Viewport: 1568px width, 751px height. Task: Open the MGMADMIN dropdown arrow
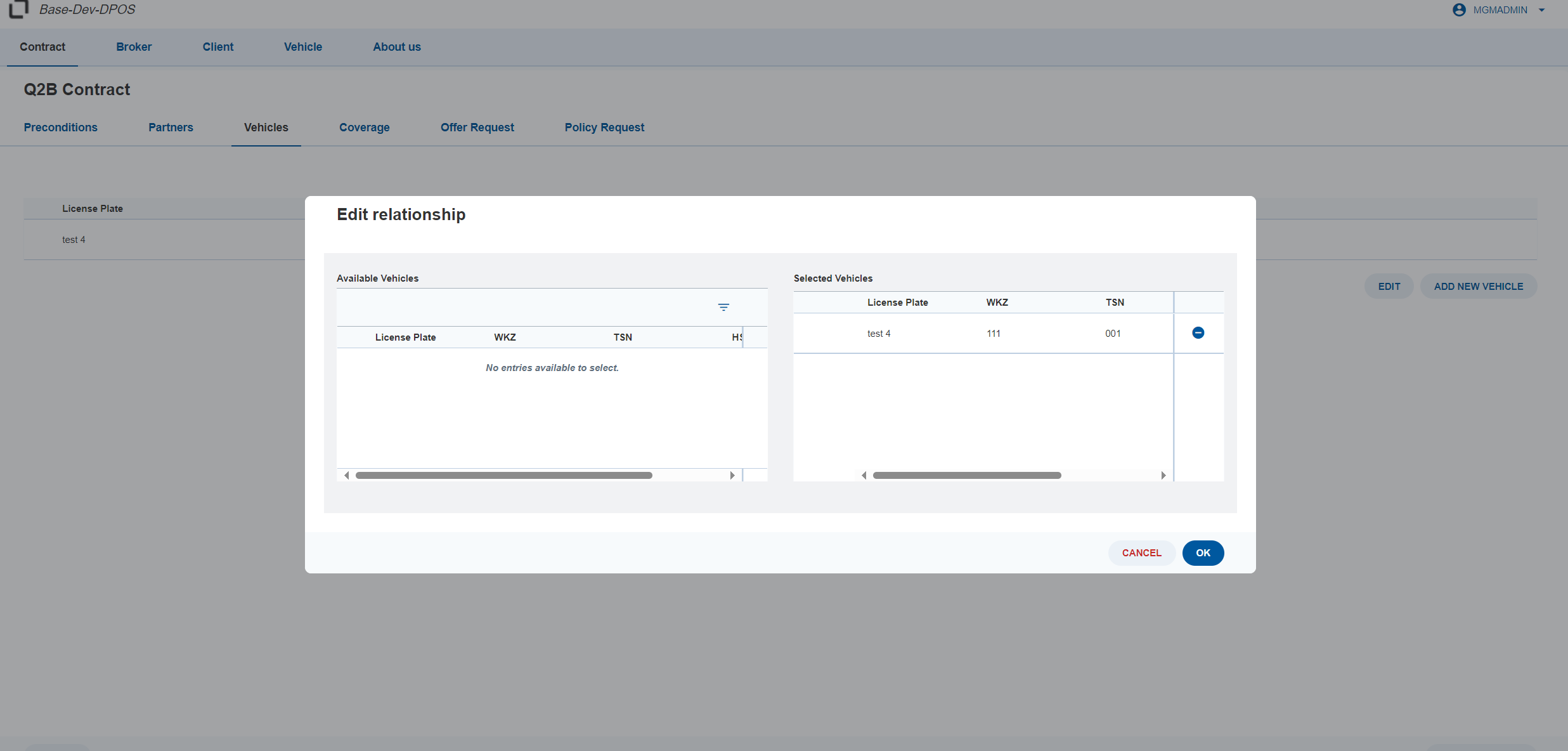[1541, 10]
